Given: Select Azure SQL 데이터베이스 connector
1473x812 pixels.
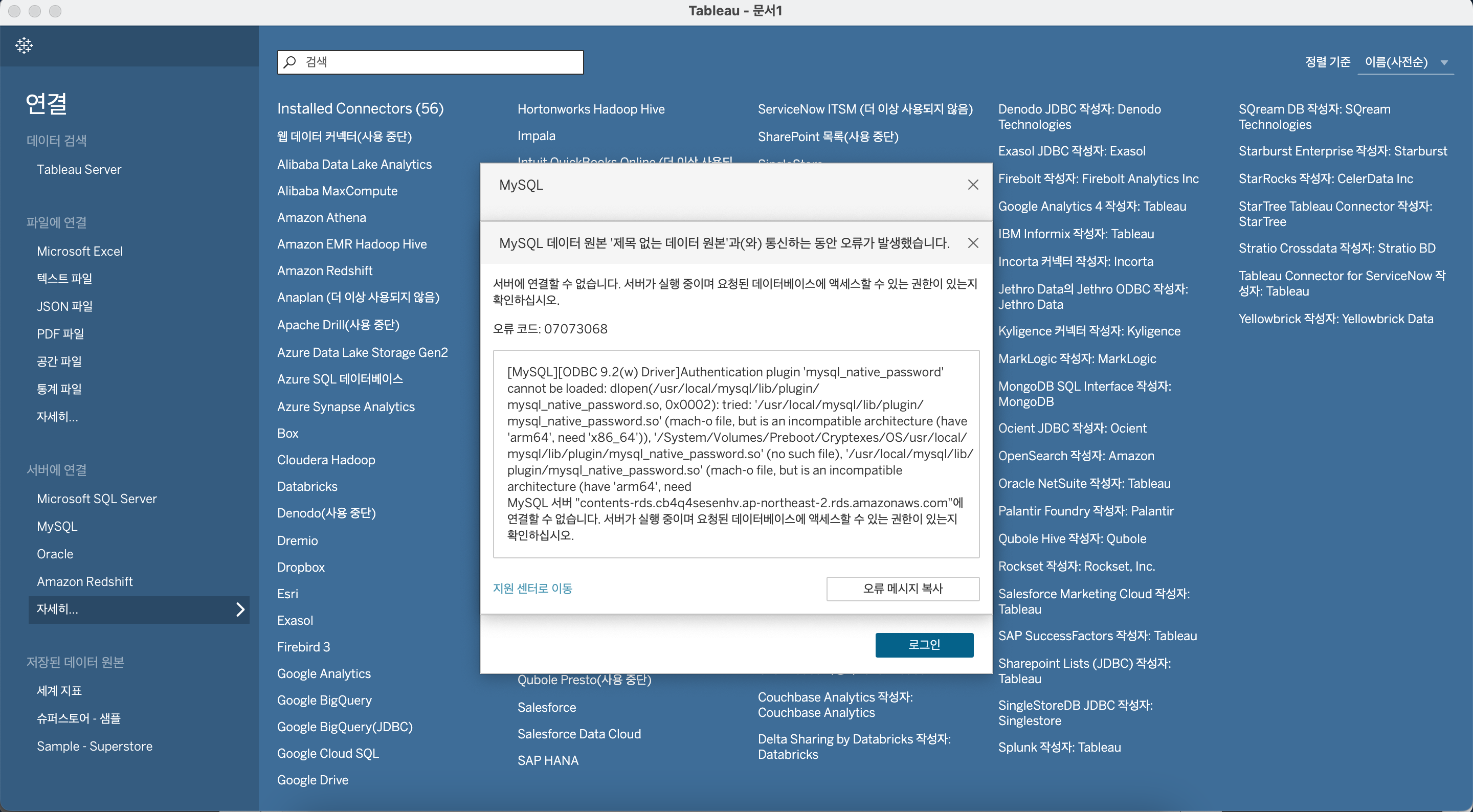Looking at the screenshot, I should 340,379.
